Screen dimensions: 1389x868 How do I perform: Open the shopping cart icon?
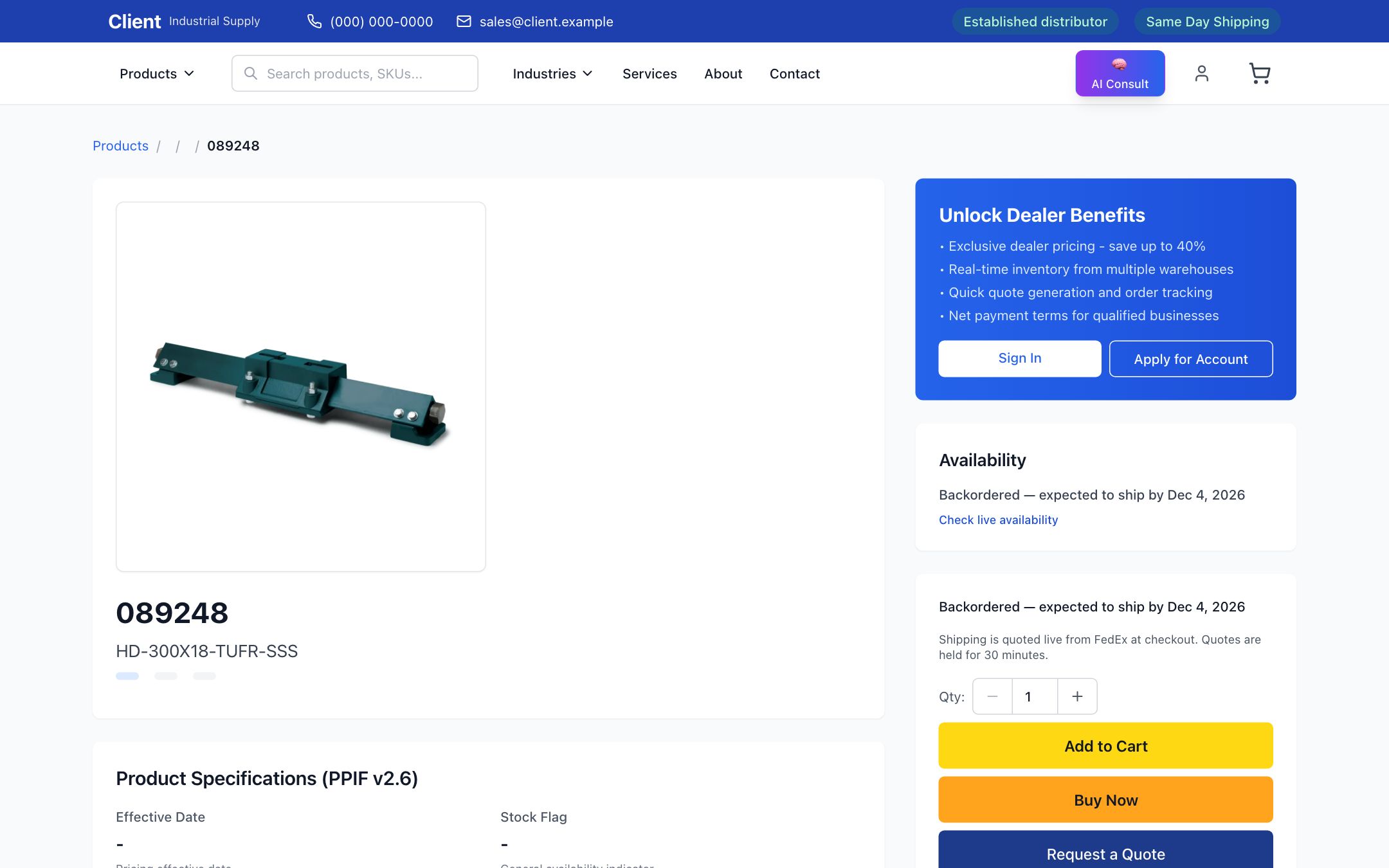click(x=1259, y=73)
